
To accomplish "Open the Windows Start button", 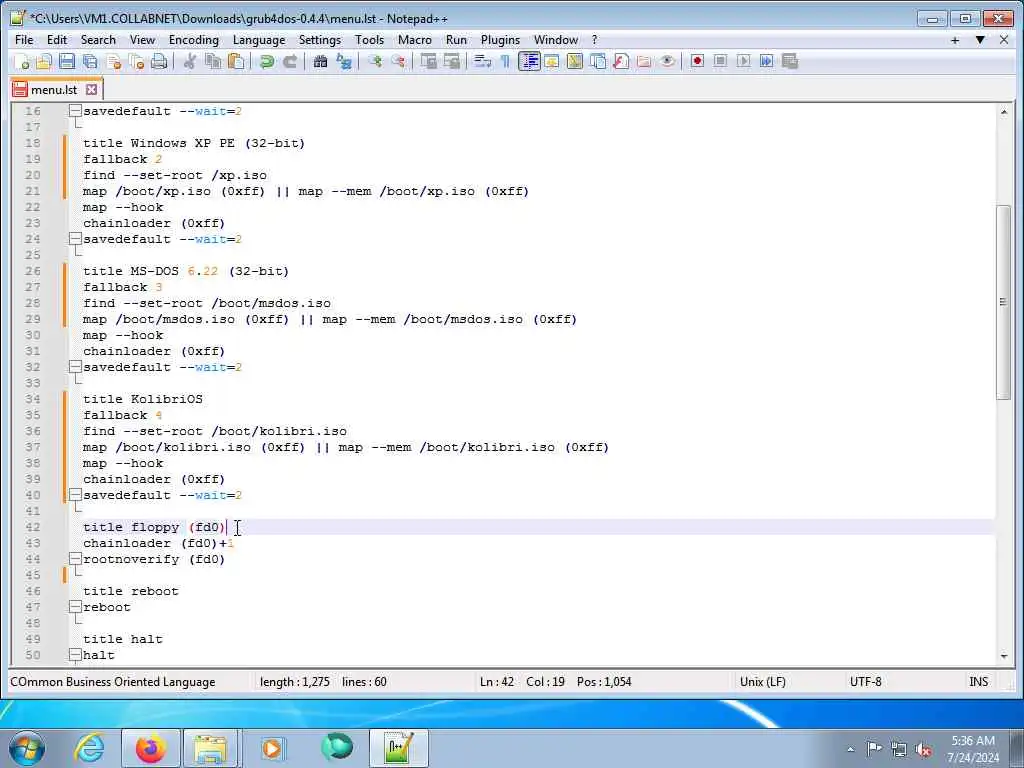I will point(26,748).
